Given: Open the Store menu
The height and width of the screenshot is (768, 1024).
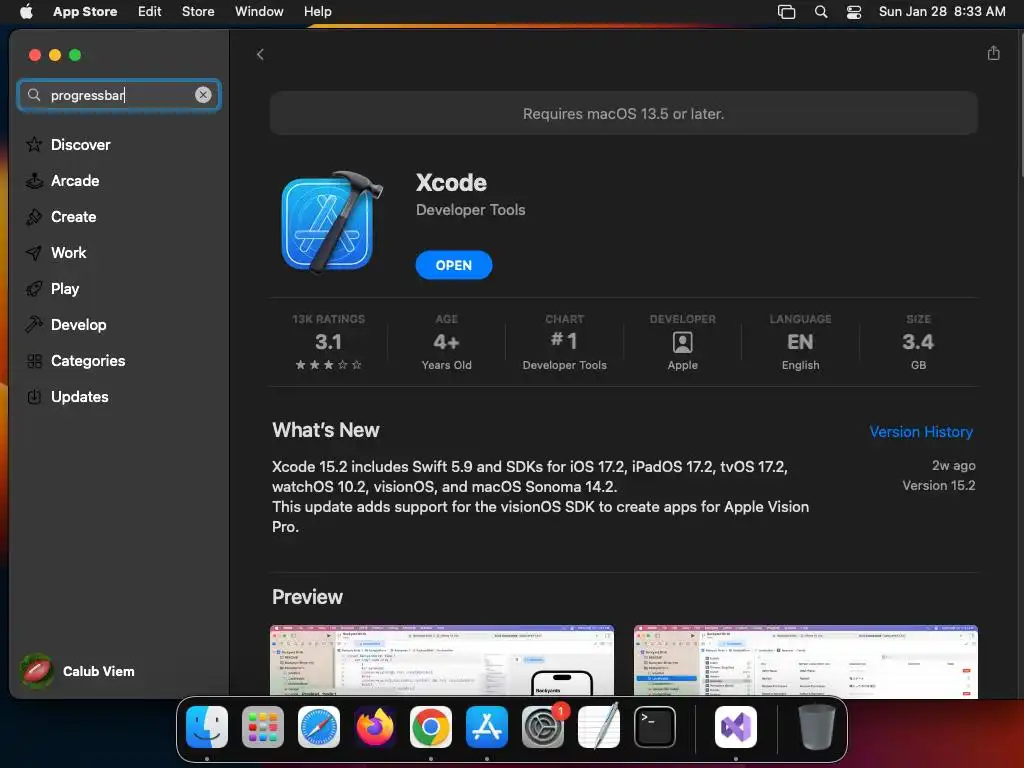Looking at the screenshot, I should tap(198, 11).
